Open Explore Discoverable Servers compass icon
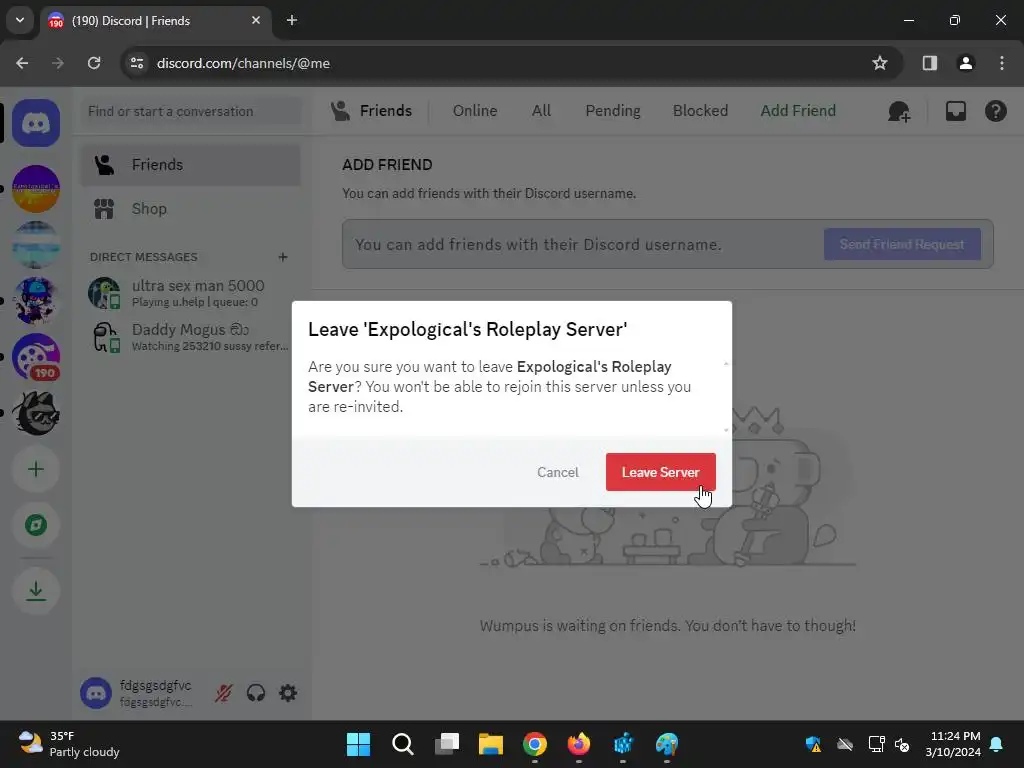The width and height of the screenshot is (1024, 768). (36, 525)
